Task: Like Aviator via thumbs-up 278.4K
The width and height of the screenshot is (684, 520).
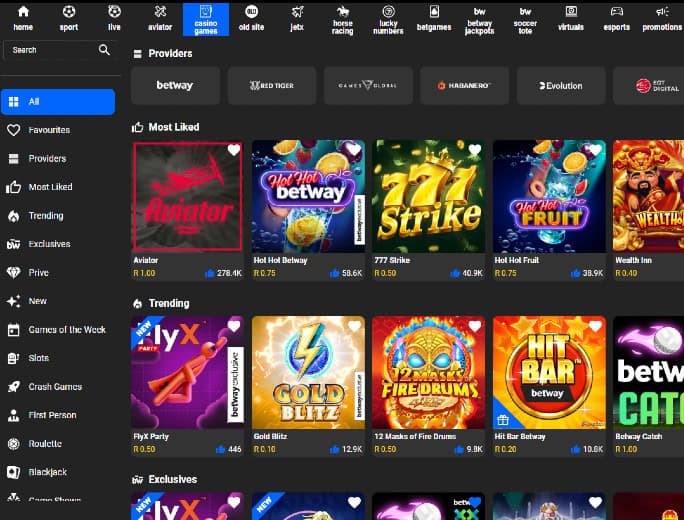Action: click(x=209, y=274)
